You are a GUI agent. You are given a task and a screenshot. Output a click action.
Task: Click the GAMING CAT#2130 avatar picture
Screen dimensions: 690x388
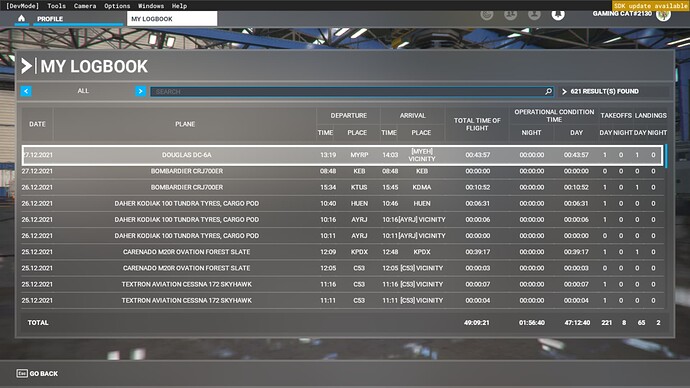point(663,15)
